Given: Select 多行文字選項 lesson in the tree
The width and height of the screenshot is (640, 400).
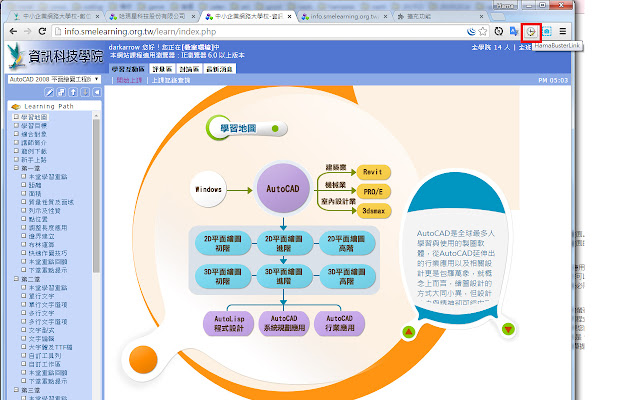Looking at the screenshot, I should pyautogui.click(x=48, y=322).
